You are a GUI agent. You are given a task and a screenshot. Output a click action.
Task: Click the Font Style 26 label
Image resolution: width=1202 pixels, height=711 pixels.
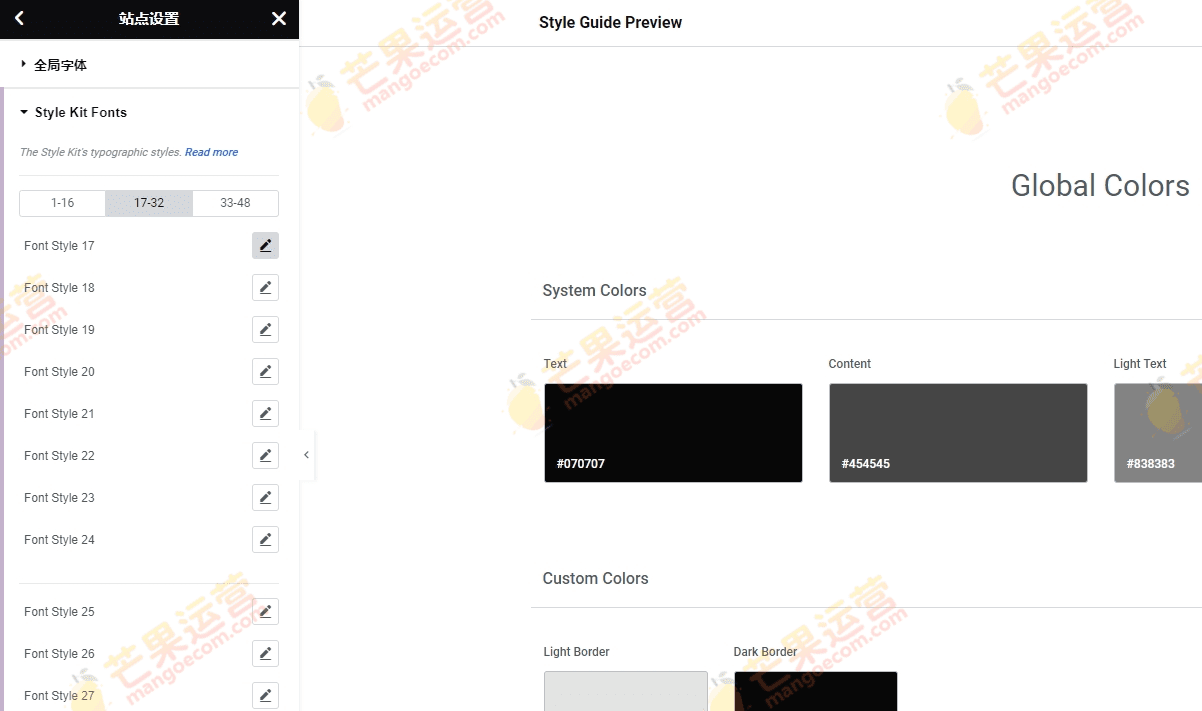click(x=59, y=654)
